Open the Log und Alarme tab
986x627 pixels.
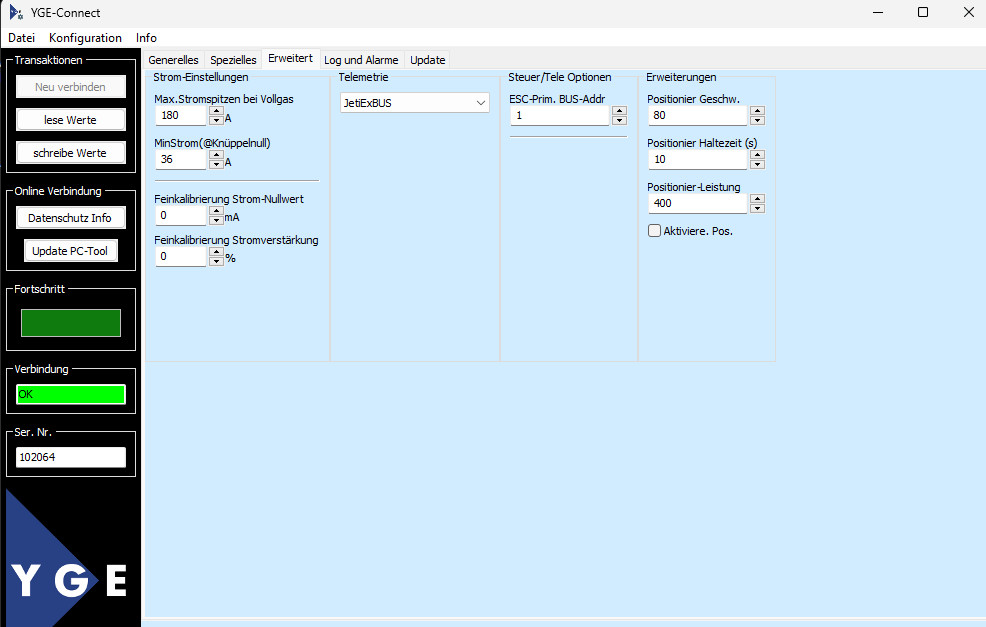[362, 60]
